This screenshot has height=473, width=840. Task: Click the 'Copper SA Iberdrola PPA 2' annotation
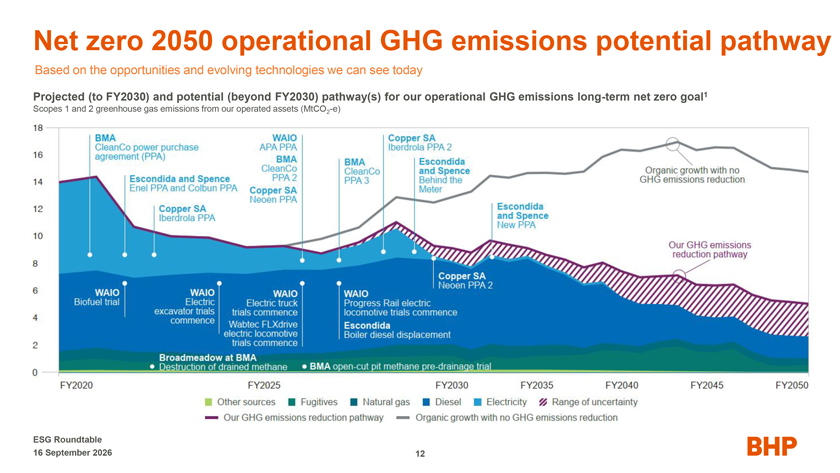click(x=419, y=142)
